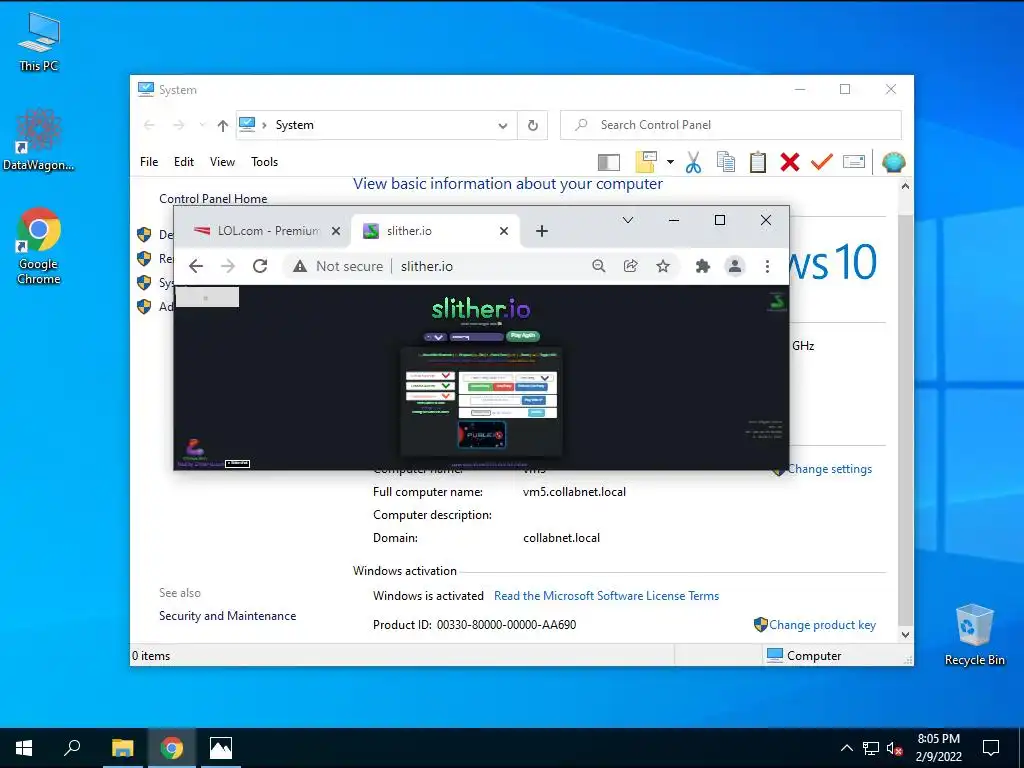The width and height of the screenshot is (1024, 768).
Task: Go up one level in System window
Action: [223, 125]
